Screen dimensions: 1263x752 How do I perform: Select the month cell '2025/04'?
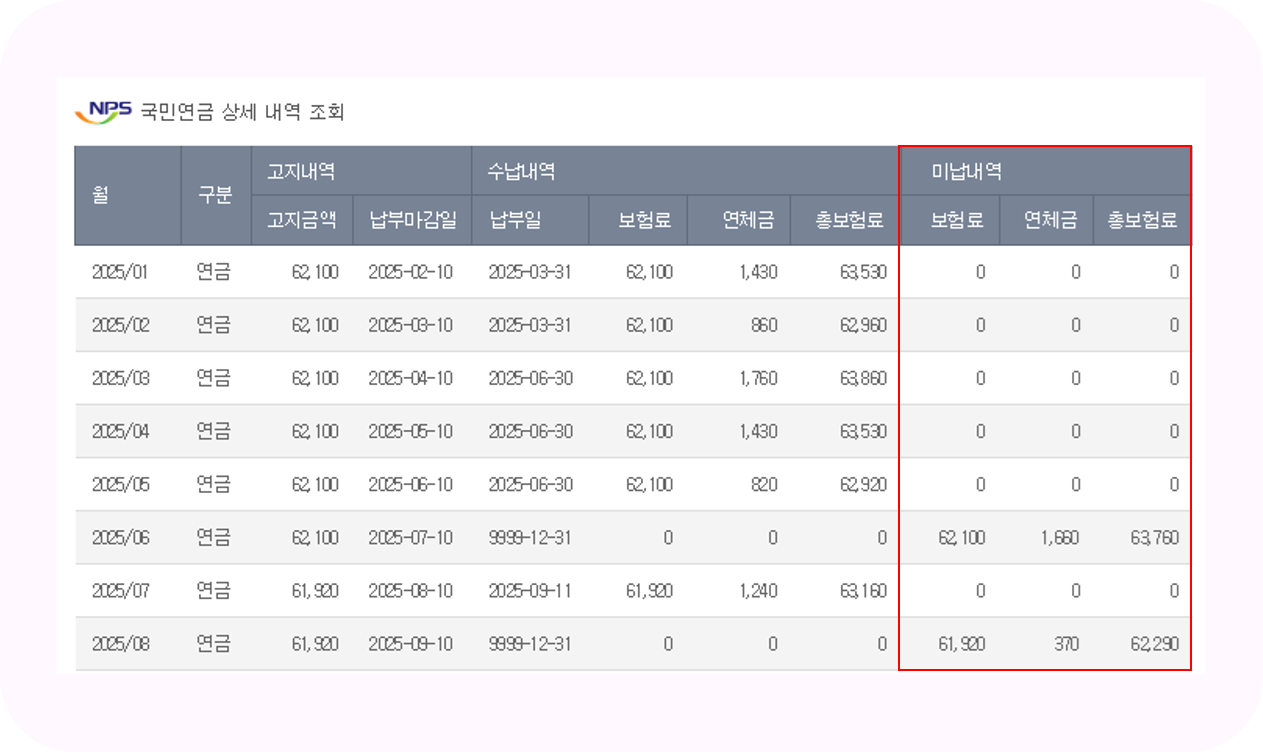click(x=121, y=431)
